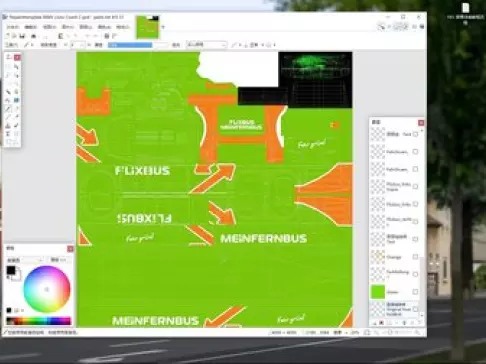Choose the Text tool

(x=8, y=134)
